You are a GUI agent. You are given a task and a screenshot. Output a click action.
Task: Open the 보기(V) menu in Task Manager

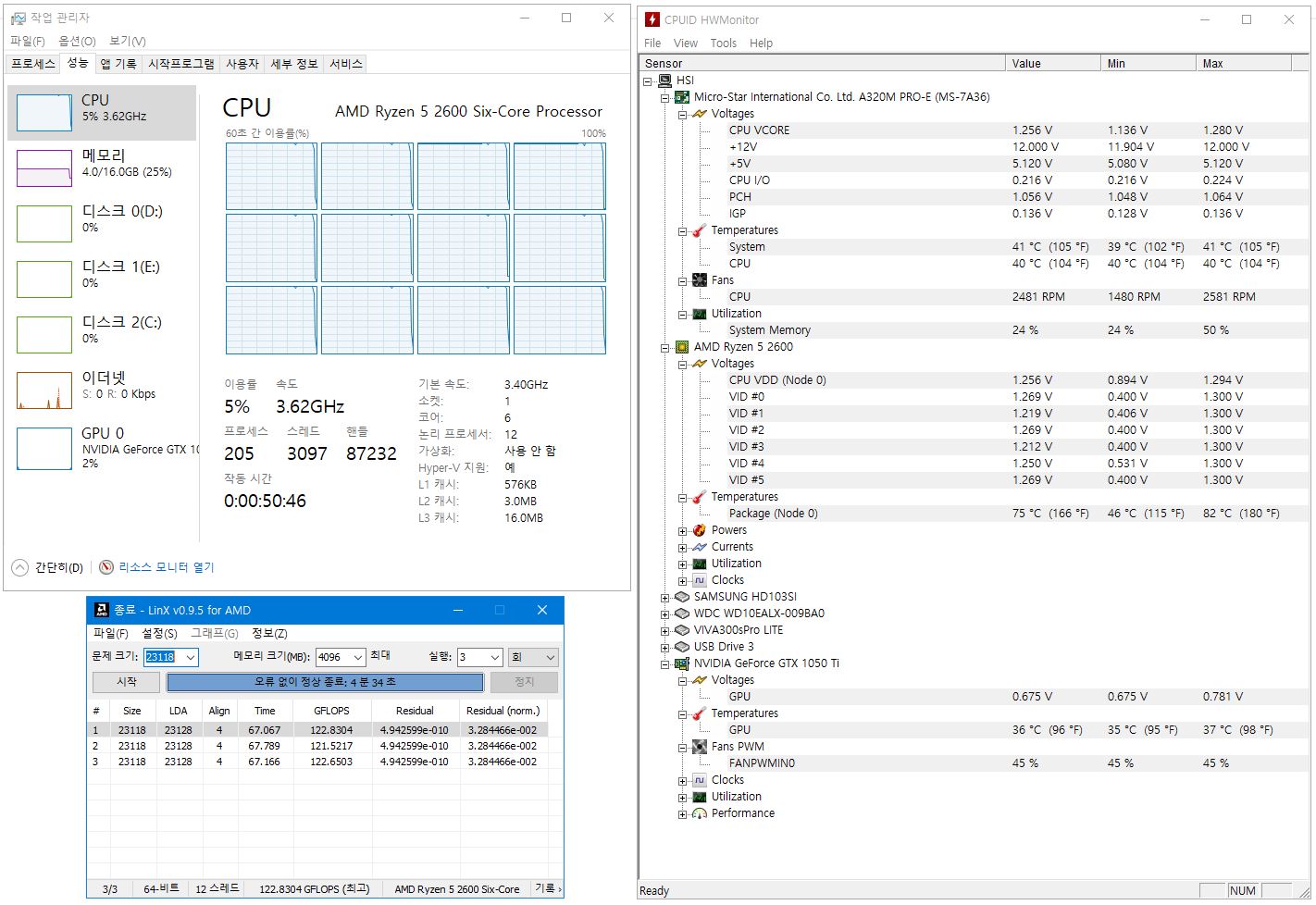point(127,41)
